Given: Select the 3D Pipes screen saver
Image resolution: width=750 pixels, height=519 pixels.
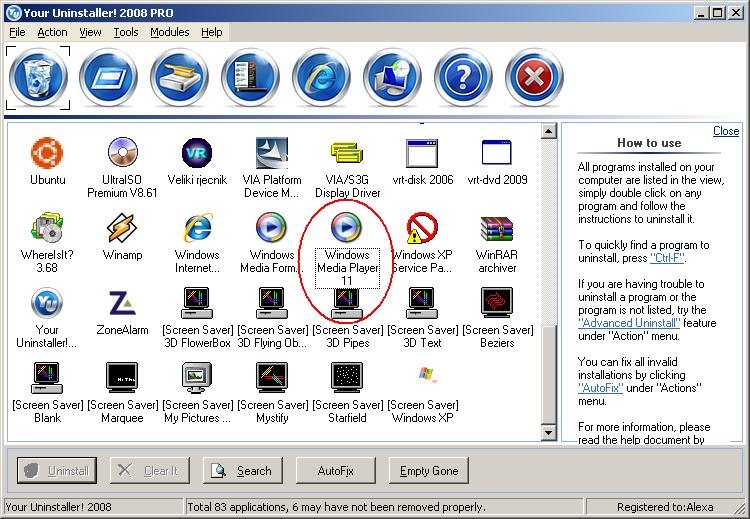Looking at the screenshot, I should coord(347,304).
